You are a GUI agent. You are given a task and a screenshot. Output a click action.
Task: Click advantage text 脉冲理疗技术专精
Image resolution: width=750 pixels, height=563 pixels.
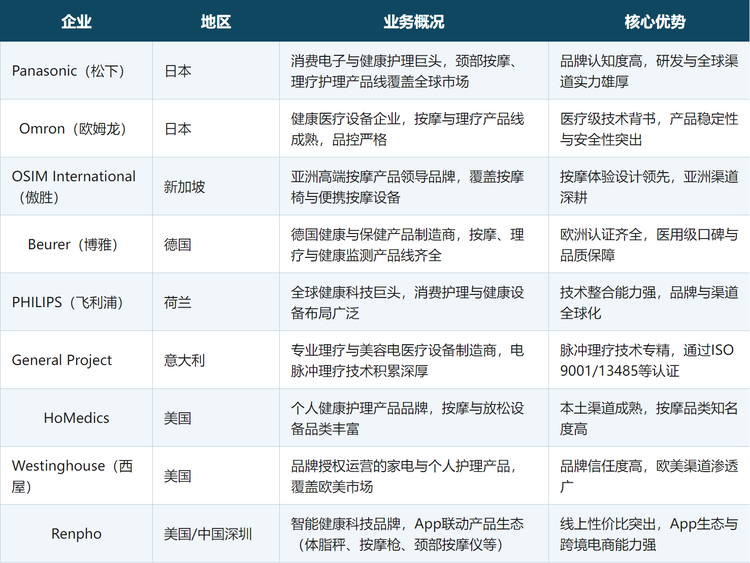coord(615,350)
